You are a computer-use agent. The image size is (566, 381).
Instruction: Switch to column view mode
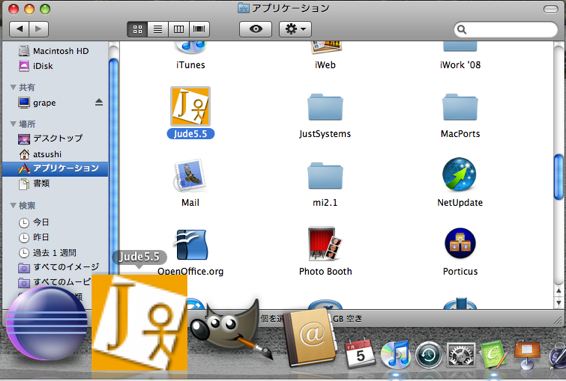tap(179, 29)
